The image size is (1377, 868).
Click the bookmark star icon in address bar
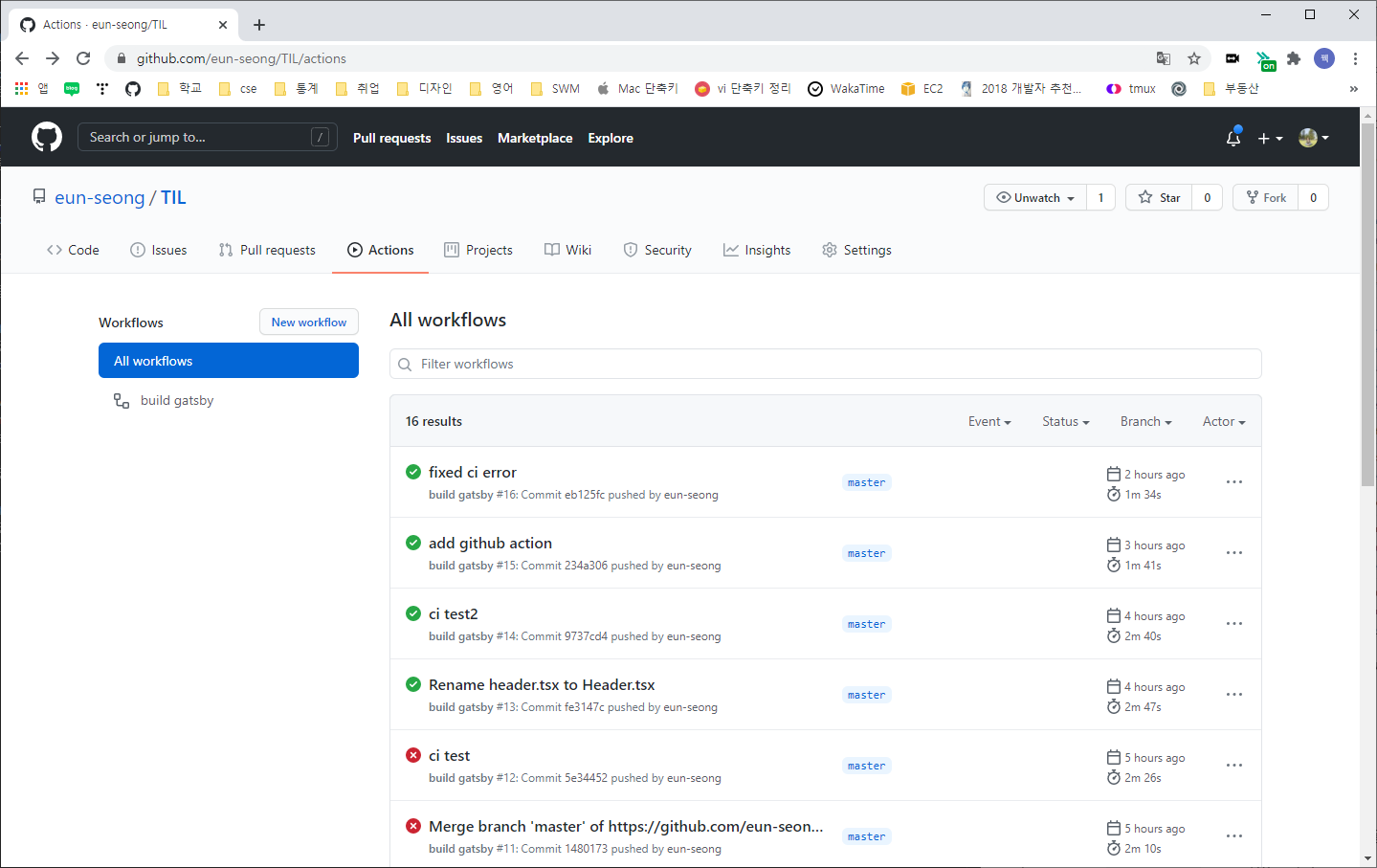1194,58
